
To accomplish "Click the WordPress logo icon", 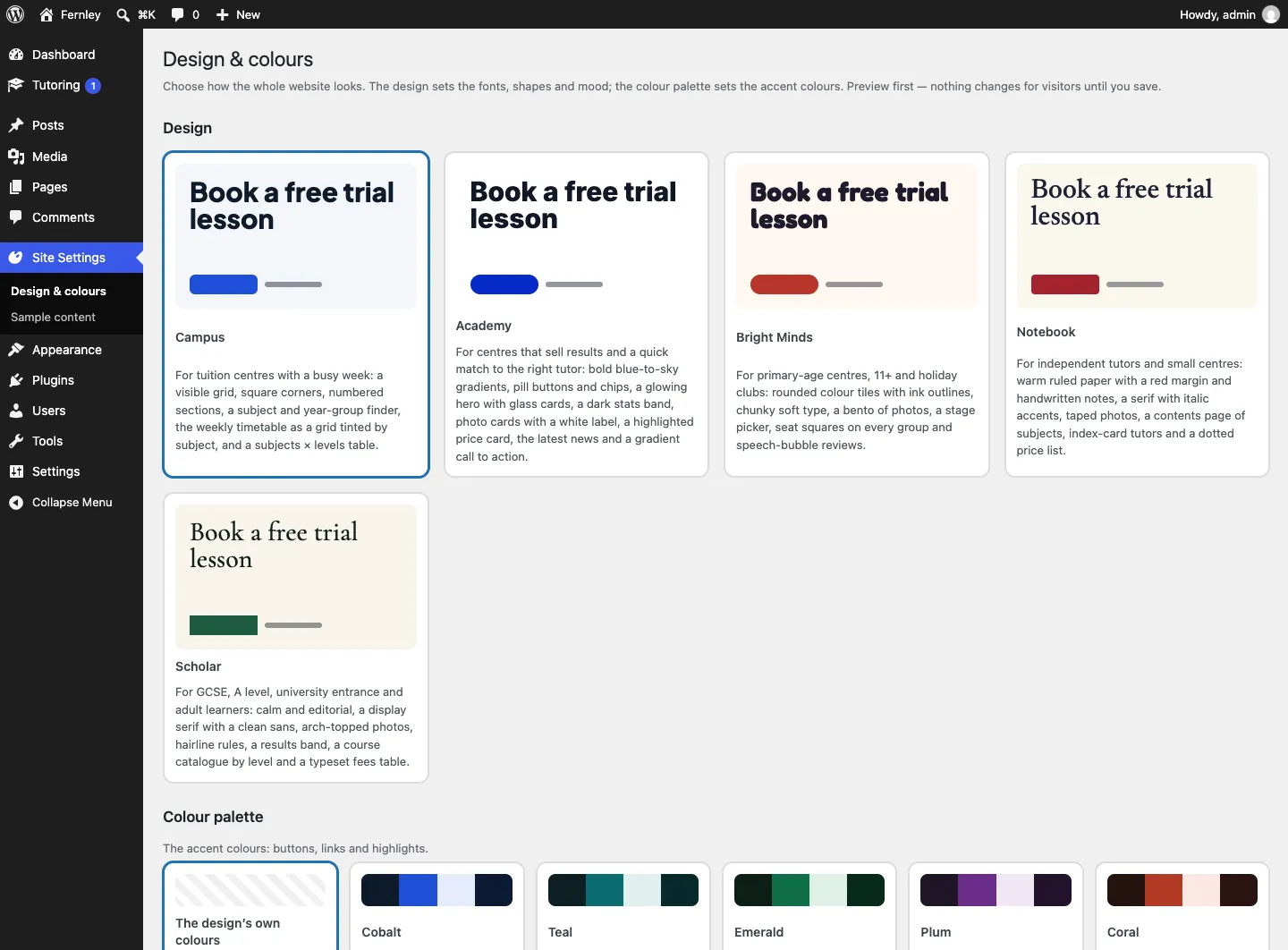I will (15, 14).
